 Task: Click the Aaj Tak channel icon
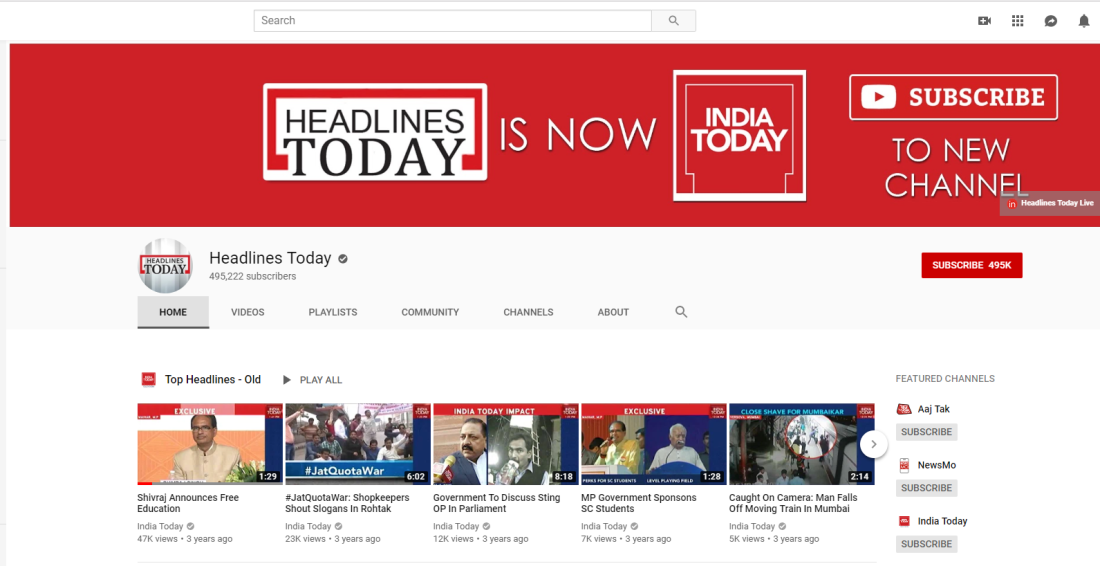tap(904, 409)
